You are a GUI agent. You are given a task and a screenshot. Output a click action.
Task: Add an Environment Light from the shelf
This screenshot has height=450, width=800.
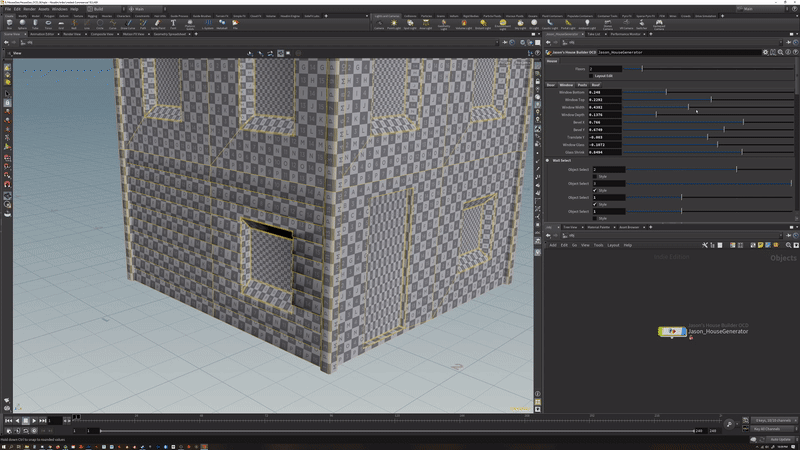tap(503, 24)
